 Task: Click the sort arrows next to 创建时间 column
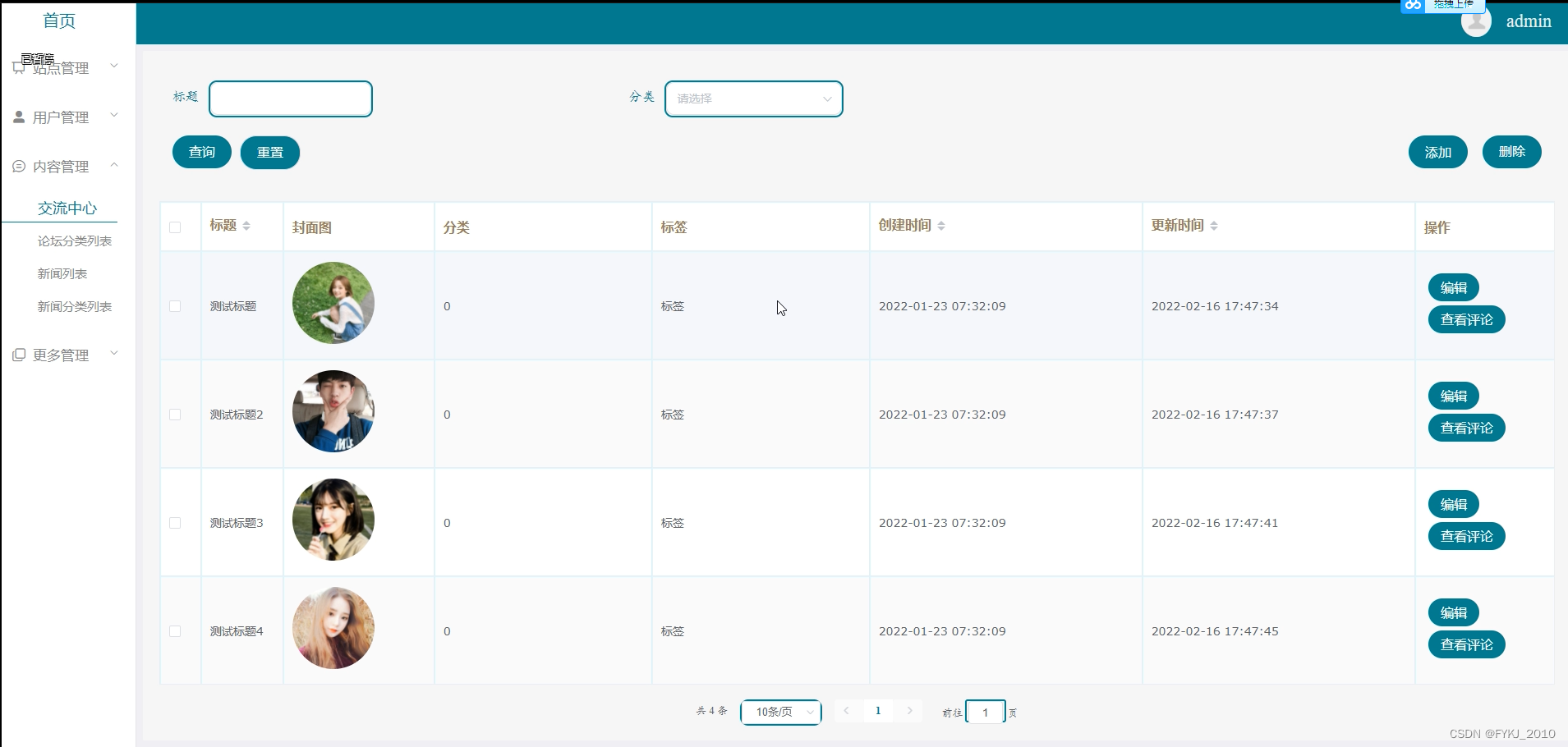(941, 226)
